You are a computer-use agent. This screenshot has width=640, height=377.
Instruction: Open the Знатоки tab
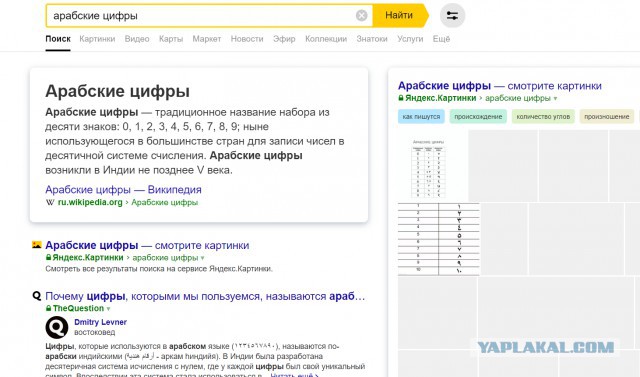[x=372, y=39]
